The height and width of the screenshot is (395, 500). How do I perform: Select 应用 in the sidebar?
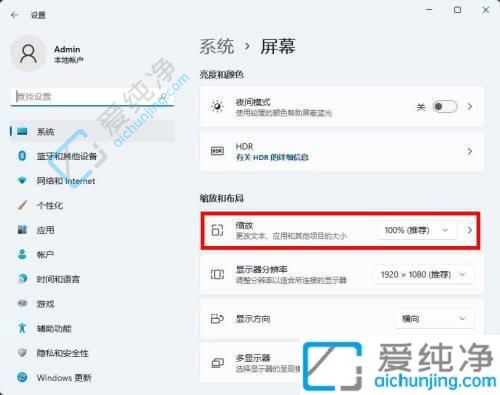pyautogui.click(x=92, y=230)
